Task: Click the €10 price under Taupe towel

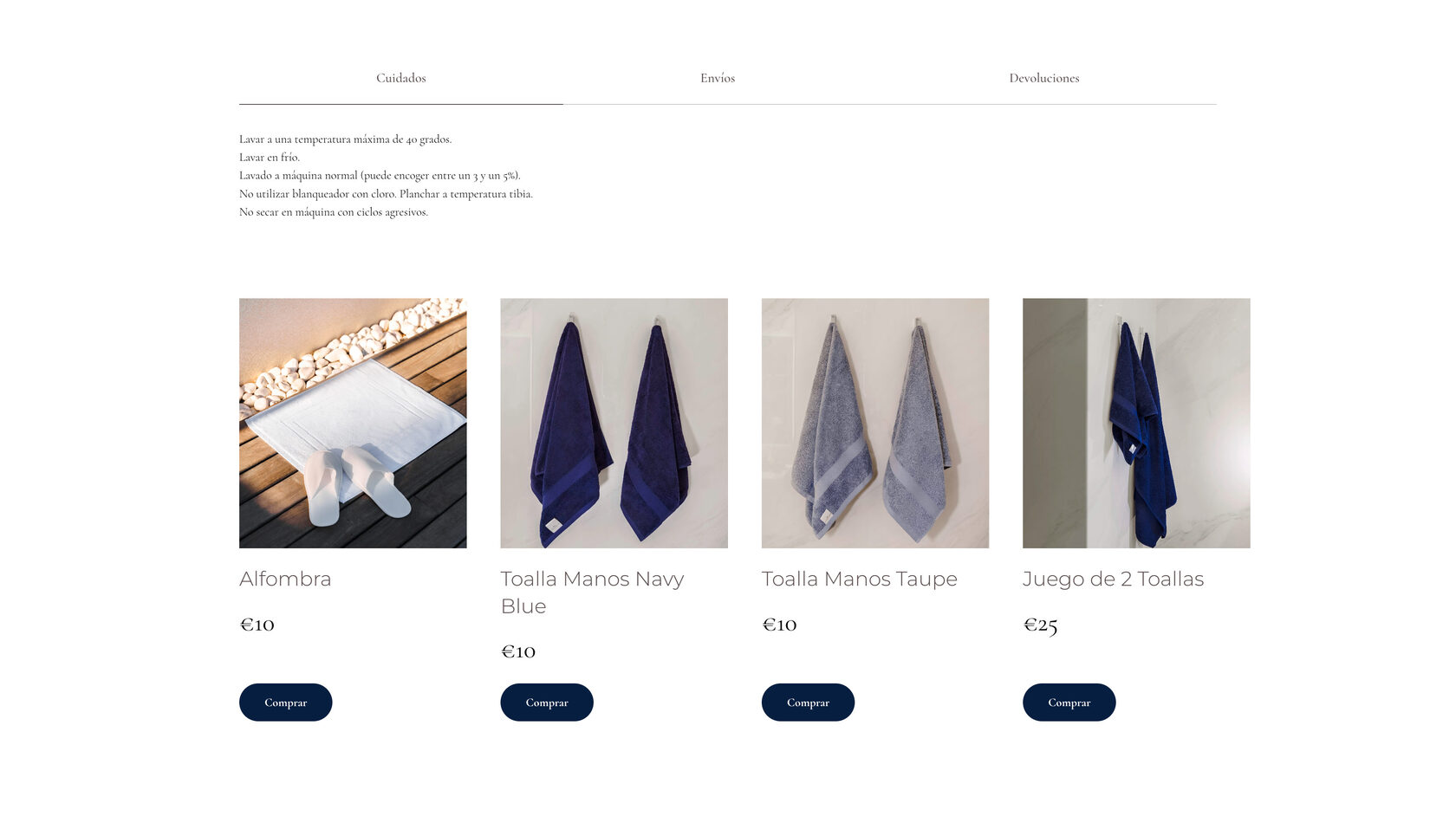Action: coord(779,625)
